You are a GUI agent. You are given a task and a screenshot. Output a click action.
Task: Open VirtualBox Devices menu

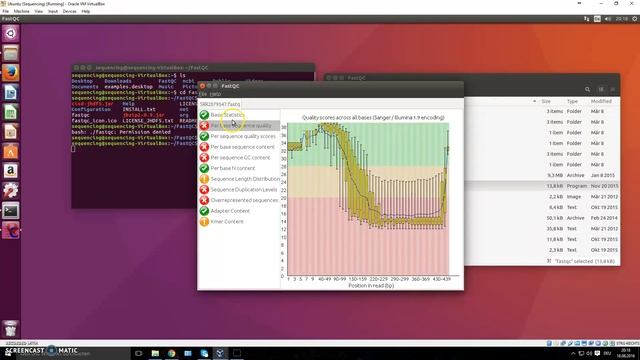pyautogui.click(x=69, y=11)
